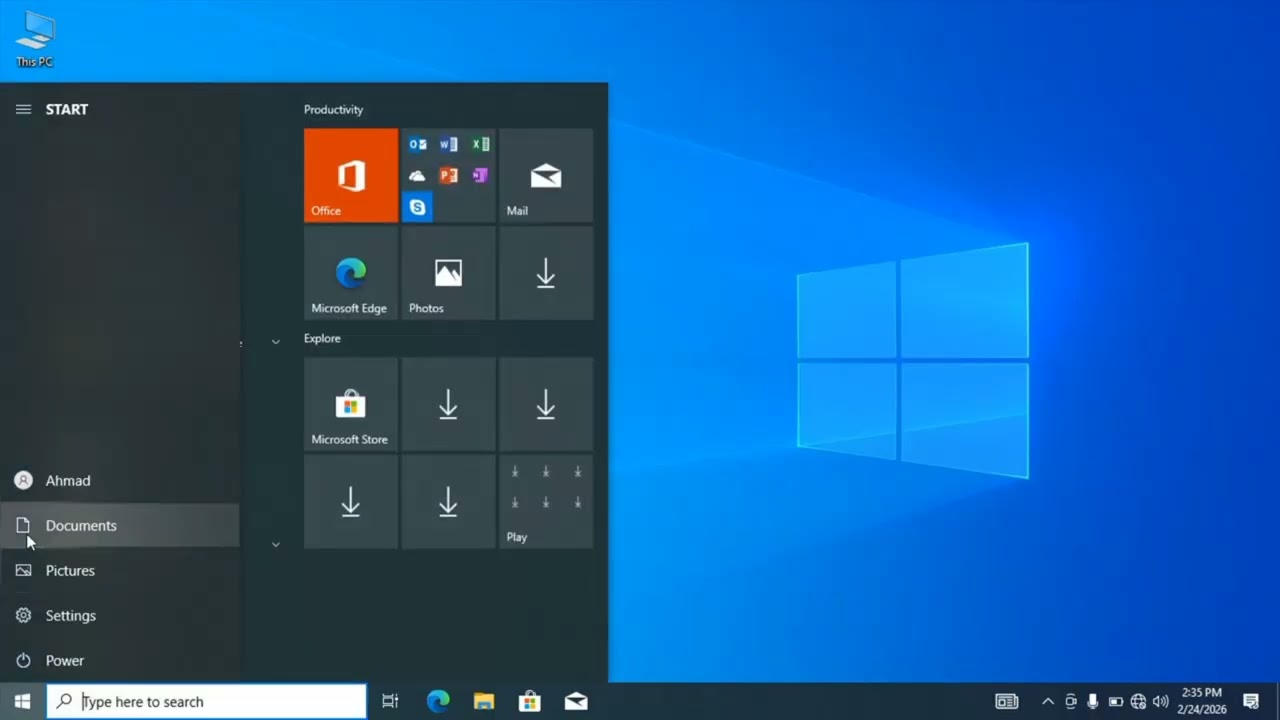Collapse arrow beside the Explore group

click(x=276, y=342)
